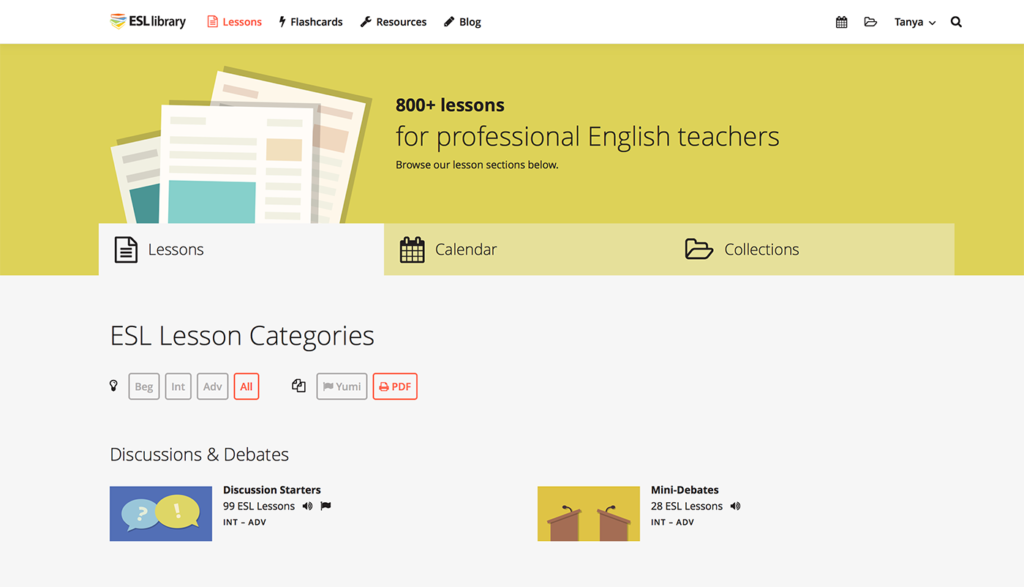The height and width of the screenshot is (587, 1024).
Task: Click the copy pages icon beside Yumi
Action: (298, 386)
